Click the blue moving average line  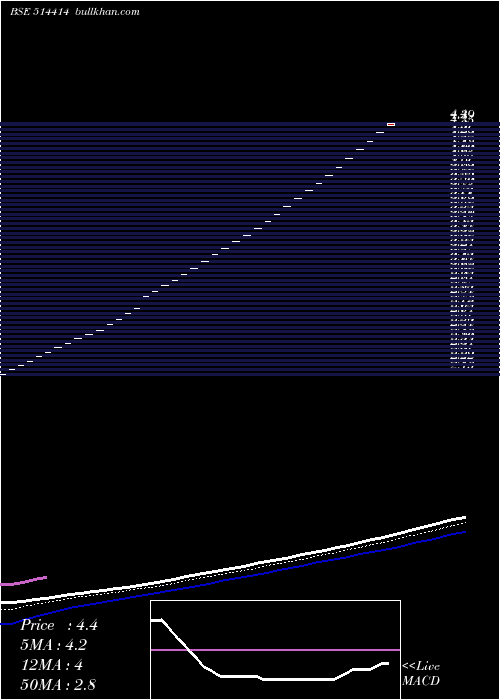click(x=233, y=579)
